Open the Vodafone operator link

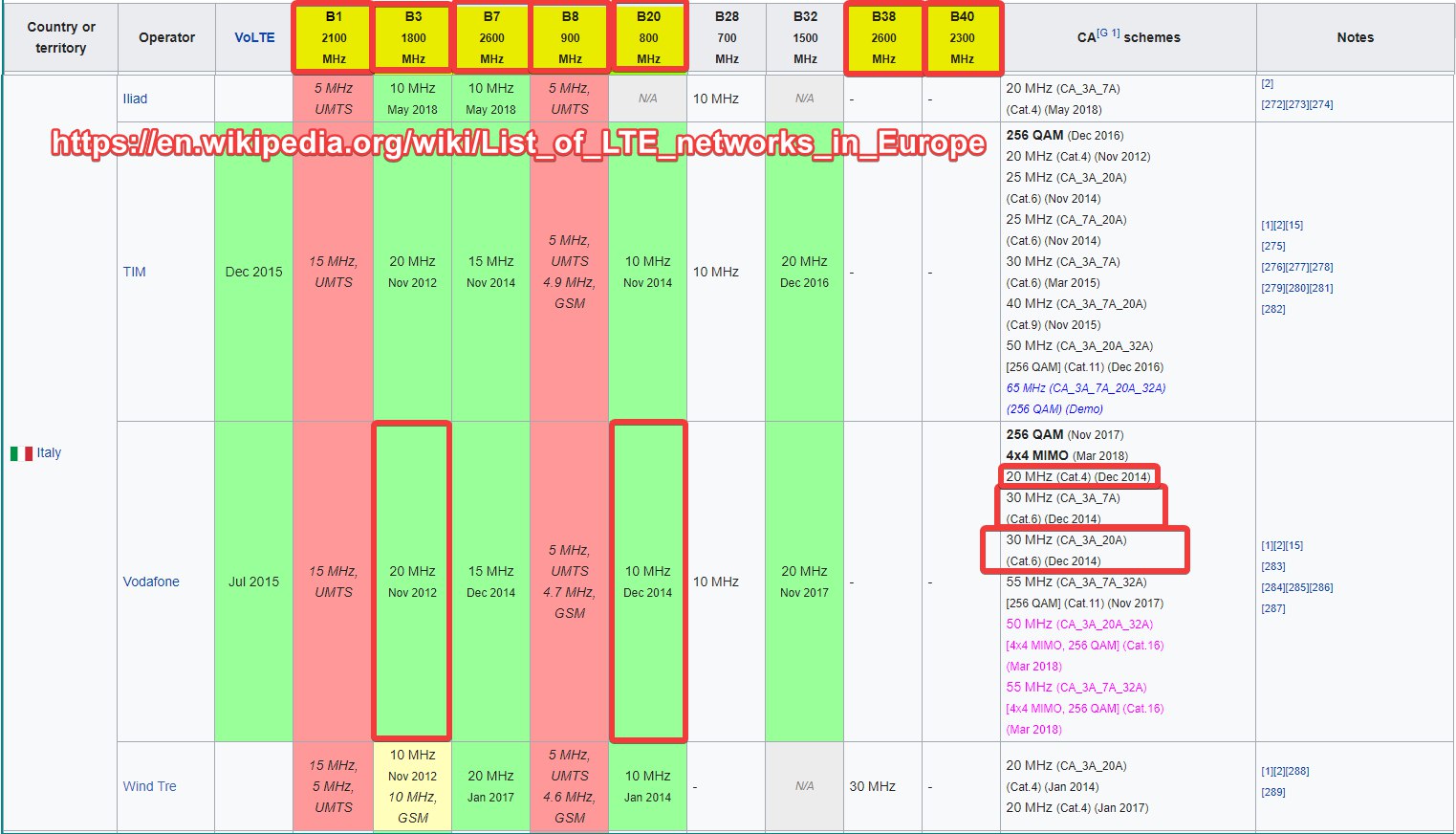click(151, 582)
